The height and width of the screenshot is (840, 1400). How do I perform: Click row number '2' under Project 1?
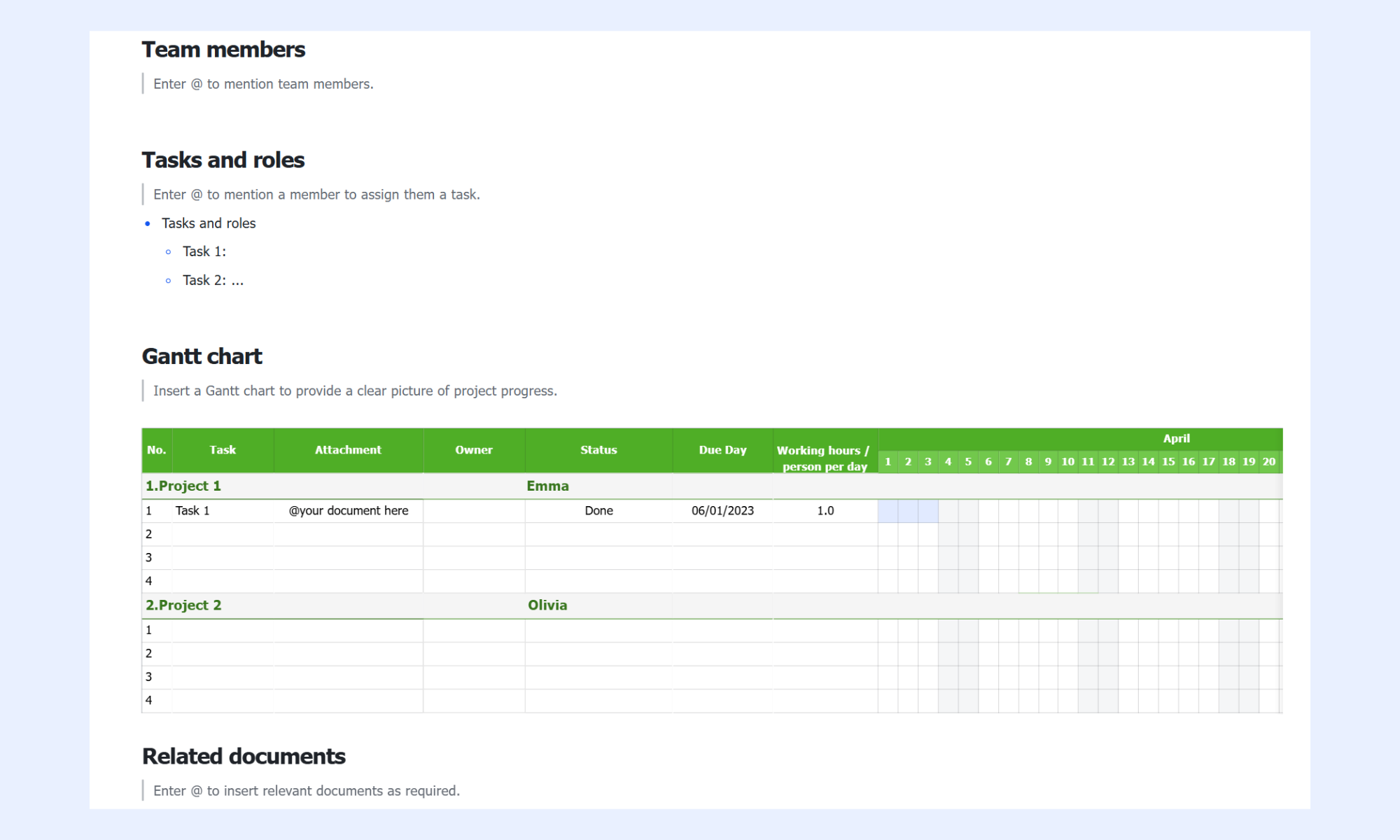pyautogui.click(x=148, y=534)
